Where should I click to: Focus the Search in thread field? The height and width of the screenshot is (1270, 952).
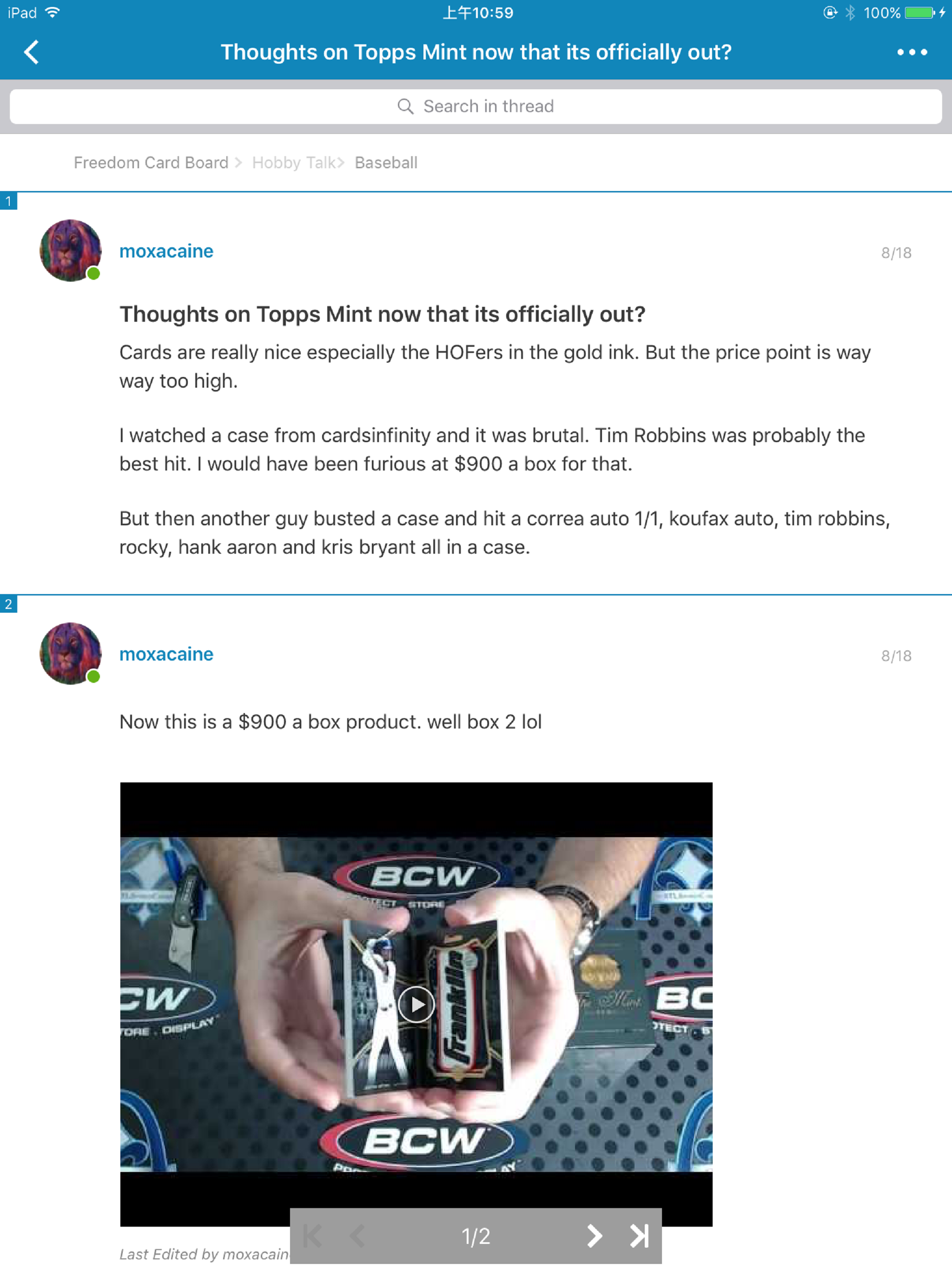[x=476, y=106]
